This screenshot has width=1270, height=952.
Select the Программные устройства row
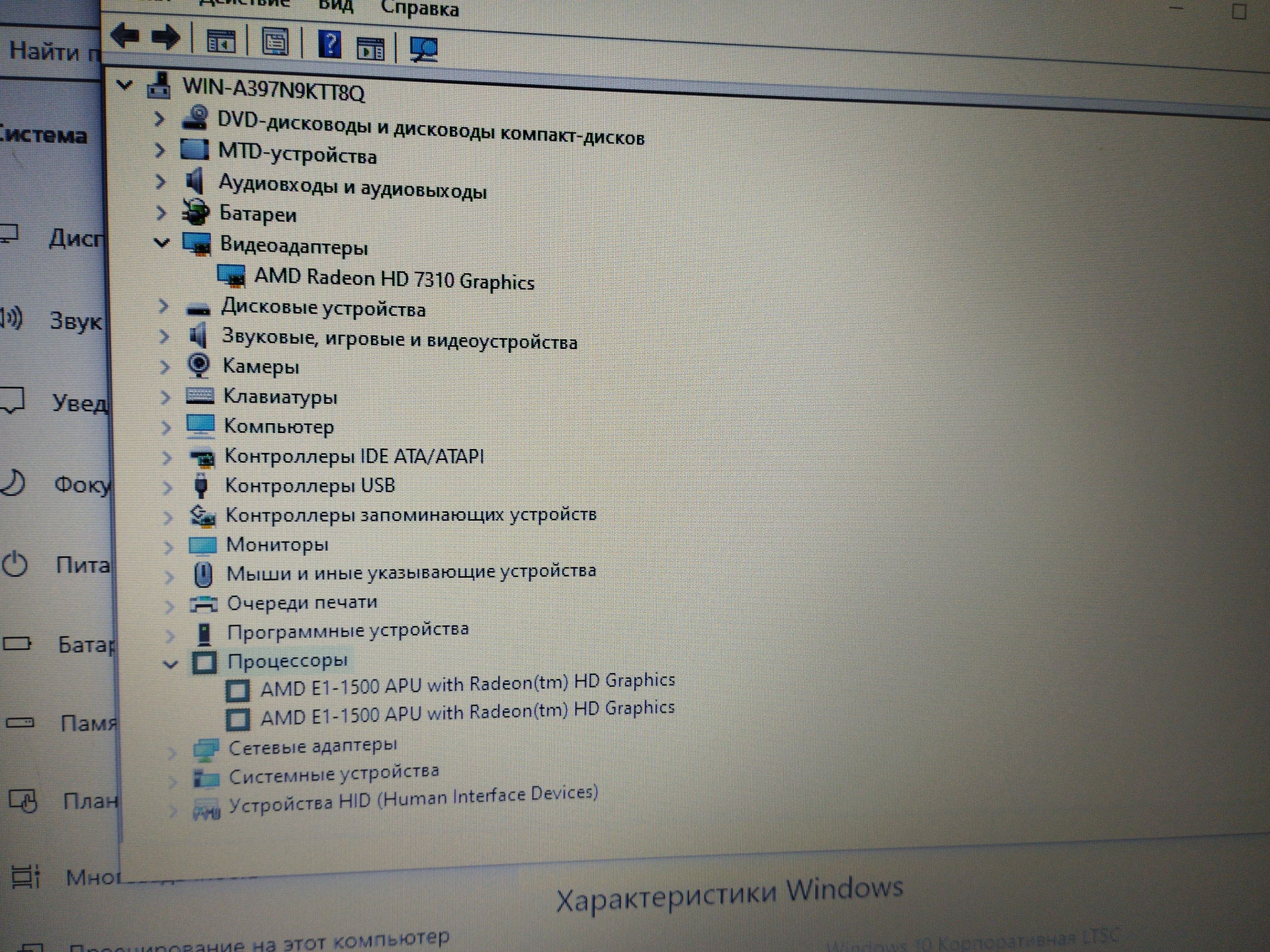348,631
